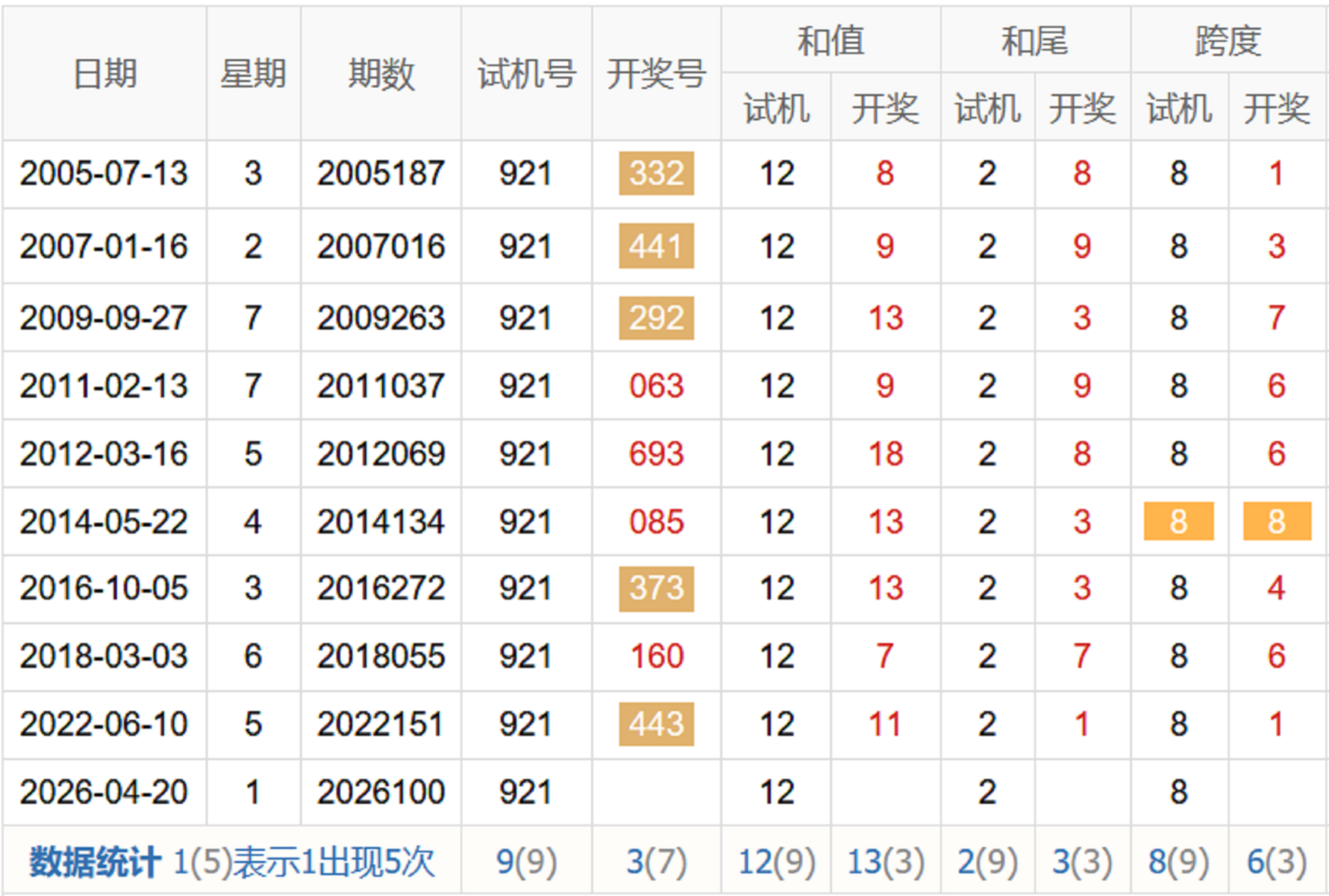Select the 开奖号 column header

coord(656,74)
